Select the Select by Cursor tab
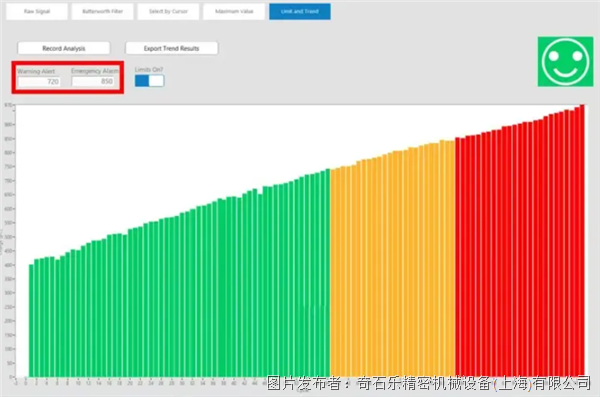The width and height of the screenshot is (600, 397). tap(168, 11)
